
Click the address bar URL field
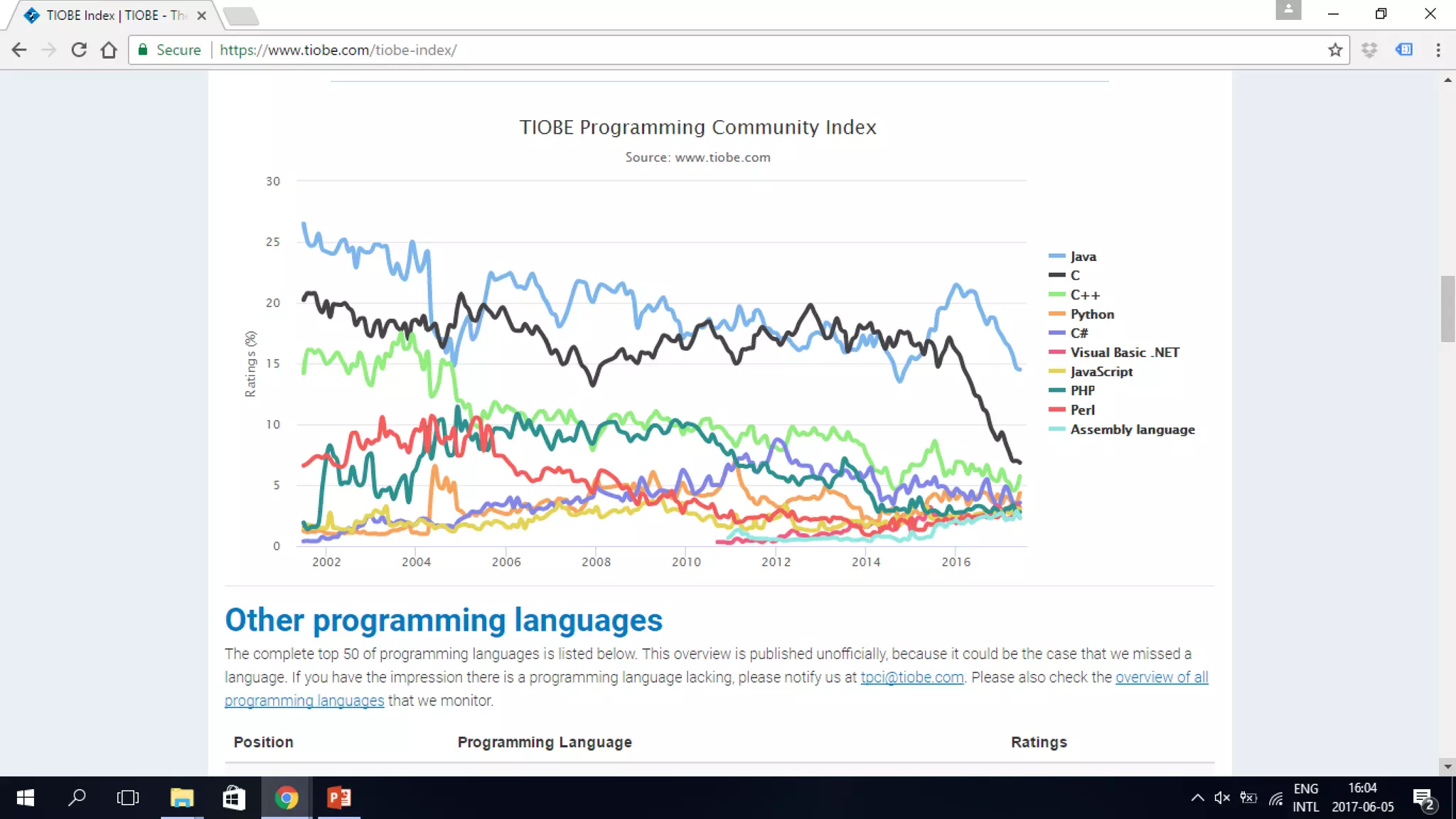[x=711, y=50]
